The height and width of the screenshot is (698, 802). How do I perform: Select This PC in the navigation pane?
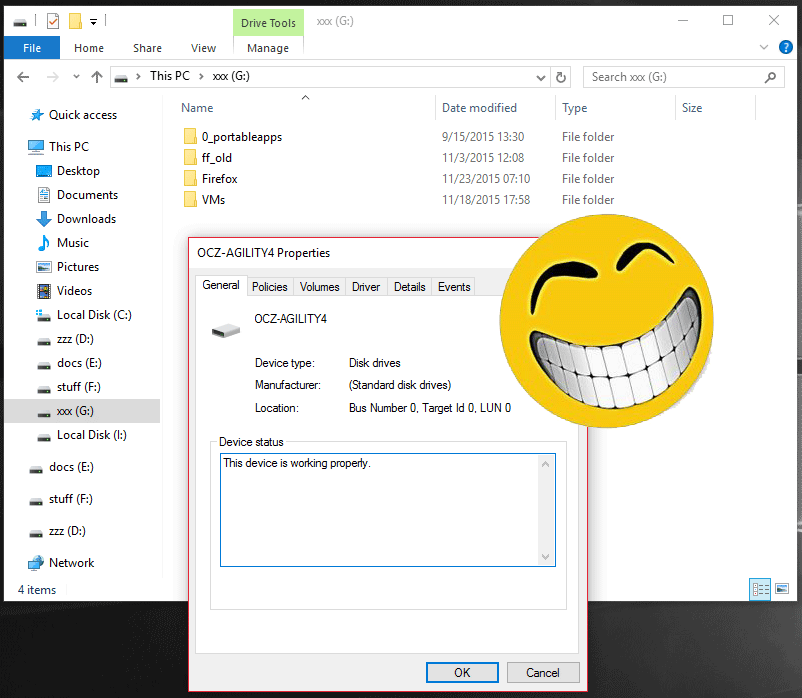point(69,147)
